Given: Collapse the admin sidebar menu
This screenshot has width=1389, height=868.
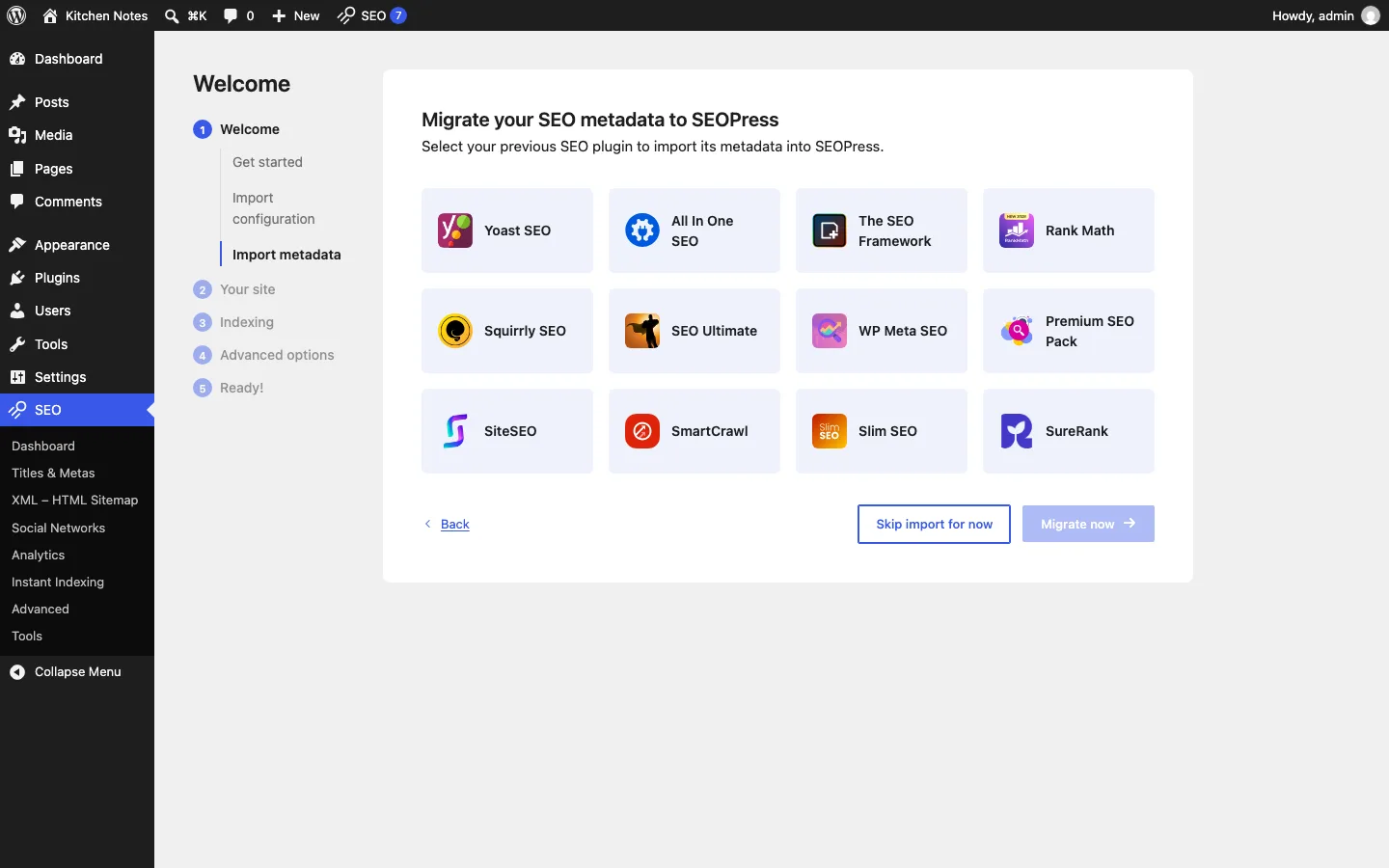Looking at the screenshot, I should pyautogui.click(x=77, y=672).
